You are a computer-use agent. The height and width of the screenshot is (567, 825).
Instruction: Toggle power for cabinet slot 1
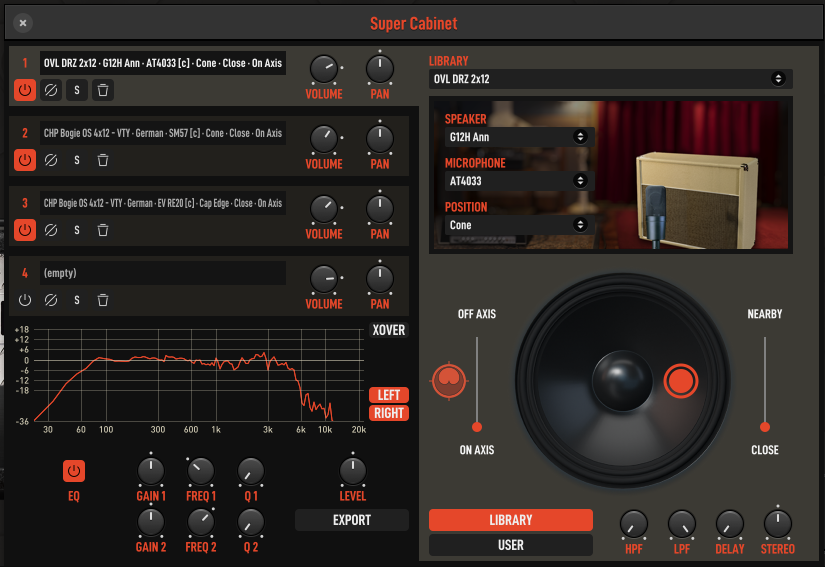click(x=25, y=90)
